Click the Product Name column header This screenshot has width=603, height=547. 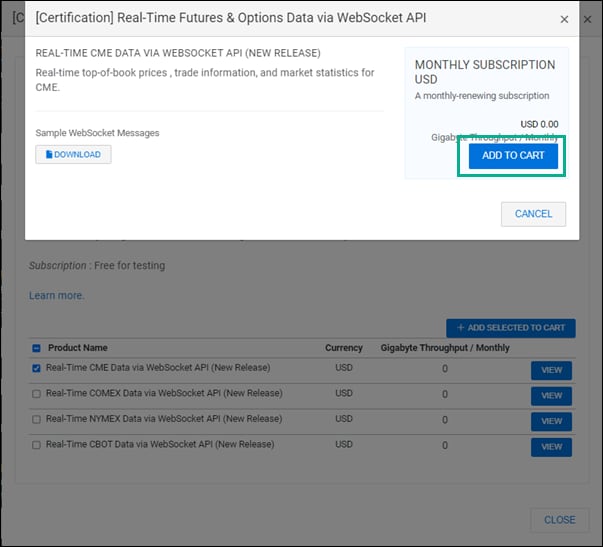click(78, 348)
